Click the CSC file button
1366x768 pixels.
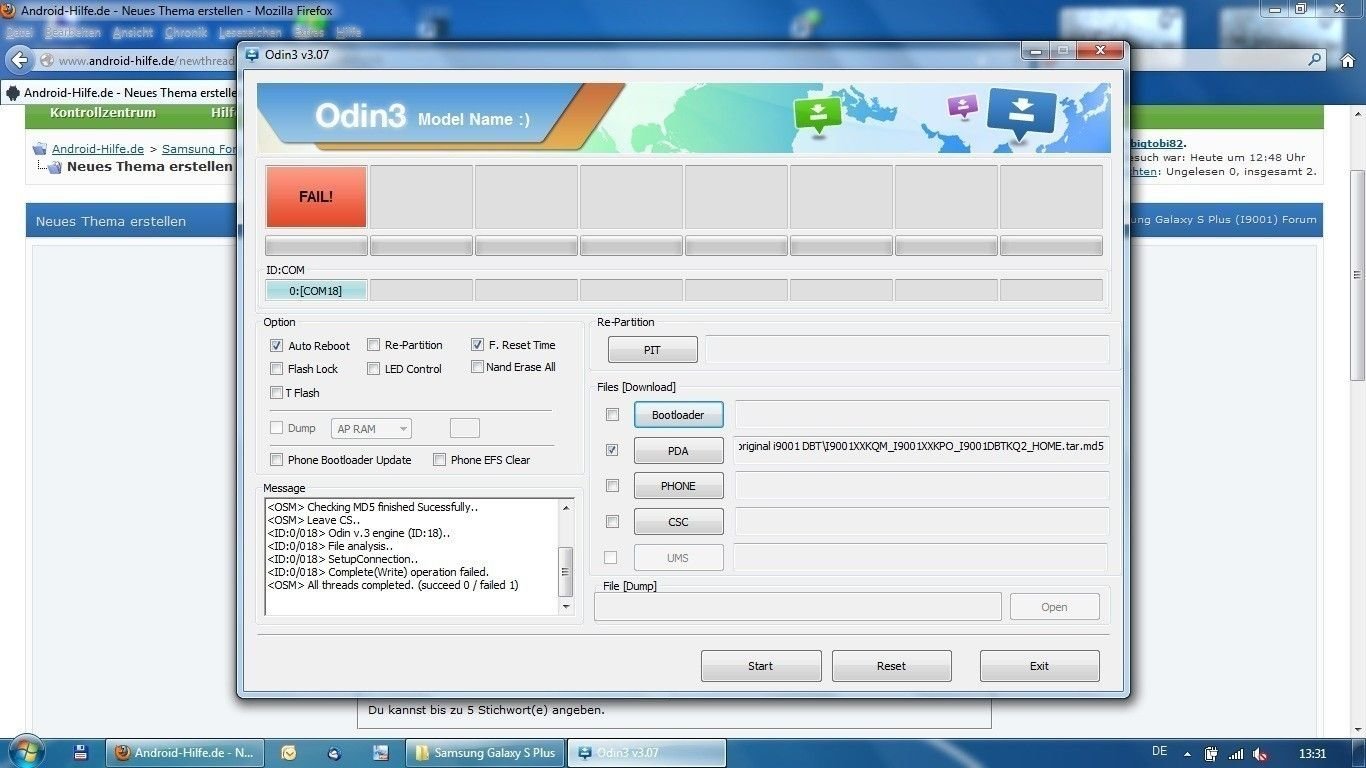(x=678, y=522)
